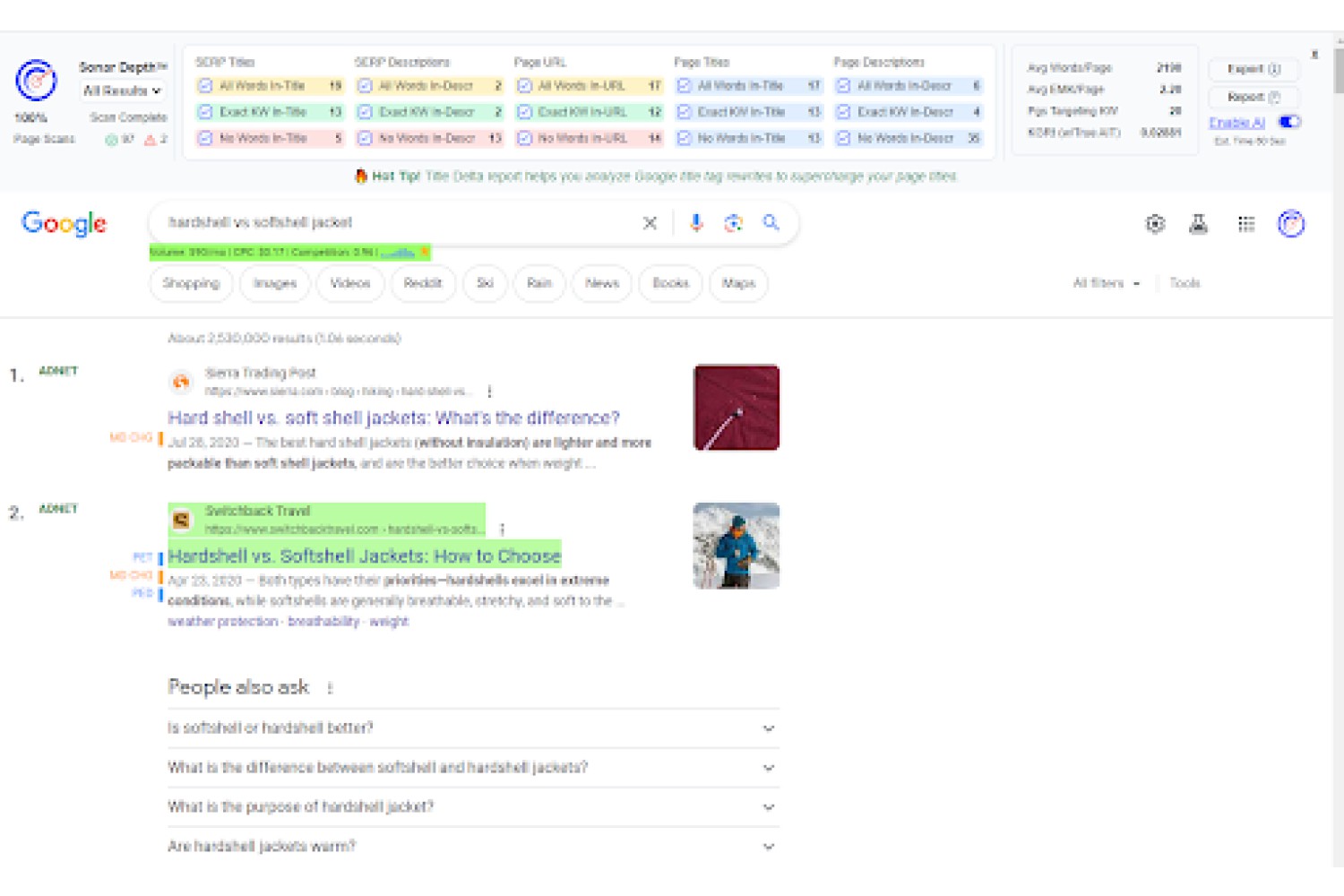Viewport: 1344px width, 896px height.
Task: Open 'Hardshell vs. Softshell Jackets: How to Choose'
Action: coord(364,556)
